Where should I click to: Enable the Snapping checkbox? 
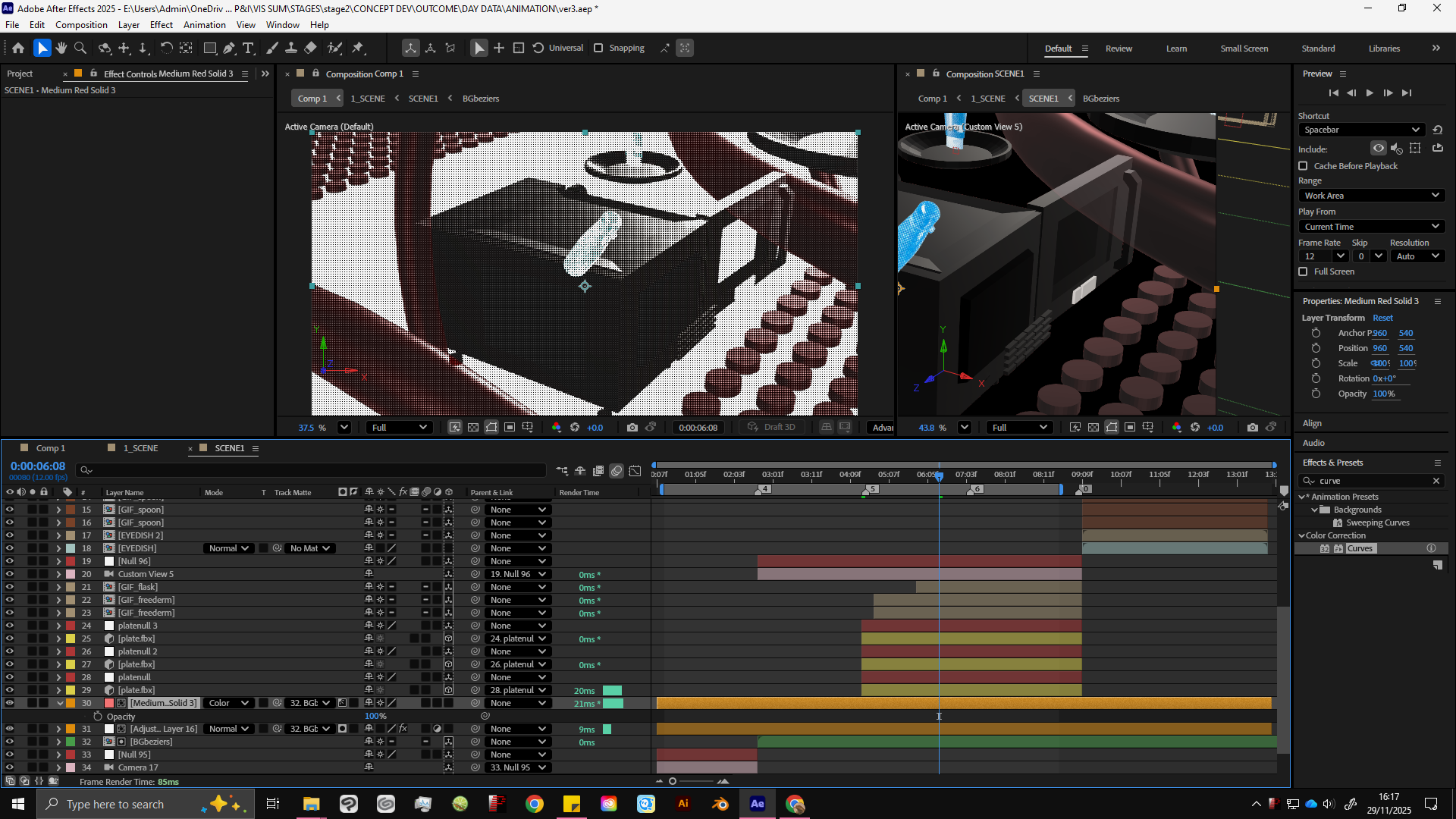pos(598,48)
